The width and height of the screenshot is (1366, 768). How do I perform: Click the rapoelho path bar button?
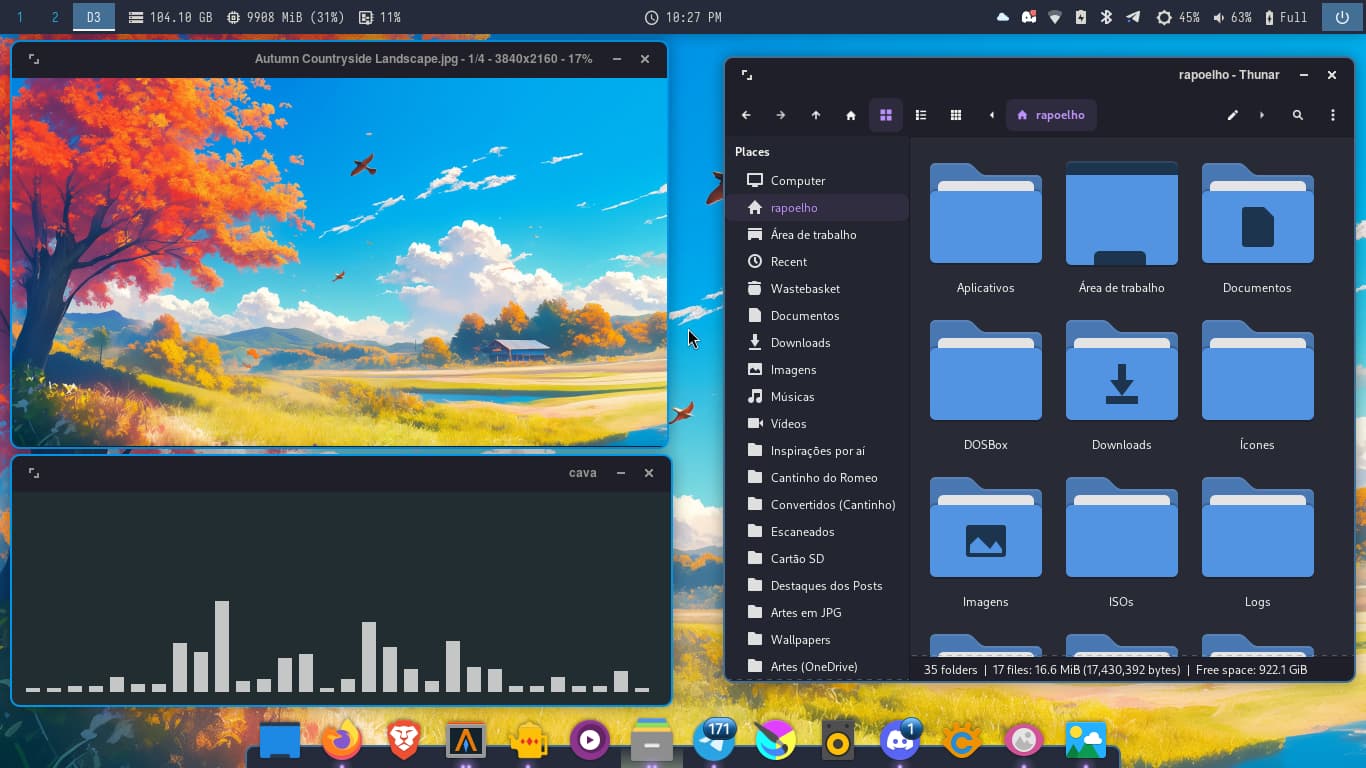1051,115
